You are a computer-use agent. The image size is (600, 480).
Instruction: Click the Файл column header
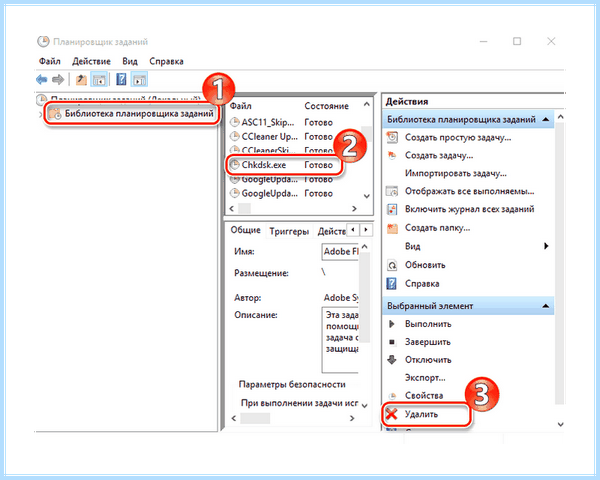click(241, 106)
